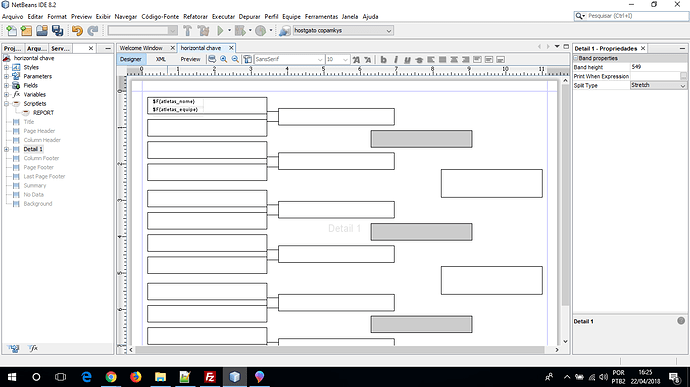The height and width of the screenshot is (387, 690).
Task: Click the New File toolbar icon
Action: (x=11, y=30)
